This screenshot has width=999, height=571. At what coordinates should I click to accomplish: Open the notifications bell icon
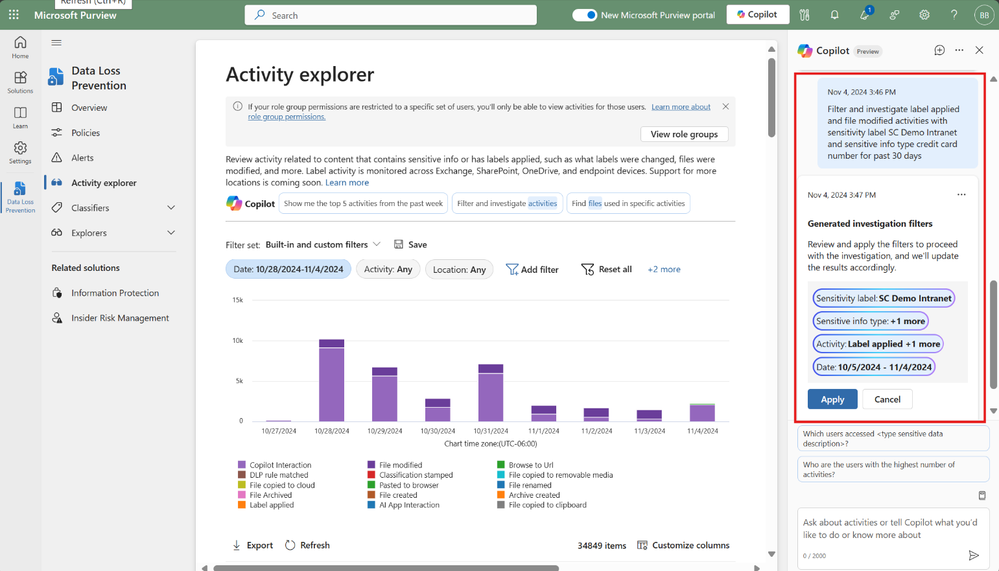834,15
